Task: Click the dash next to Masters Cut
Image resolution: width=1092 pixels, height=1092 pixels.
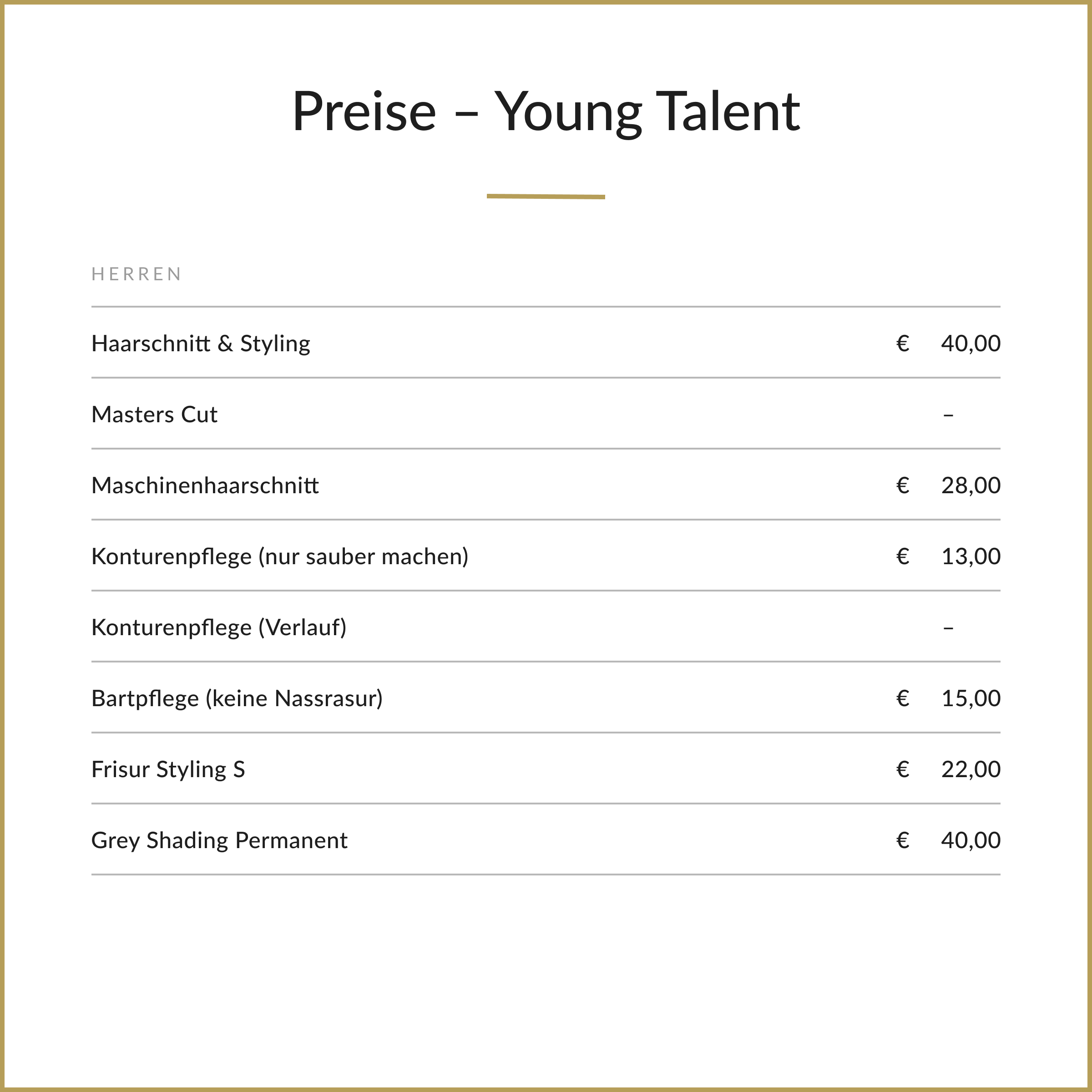Action: 948,415
